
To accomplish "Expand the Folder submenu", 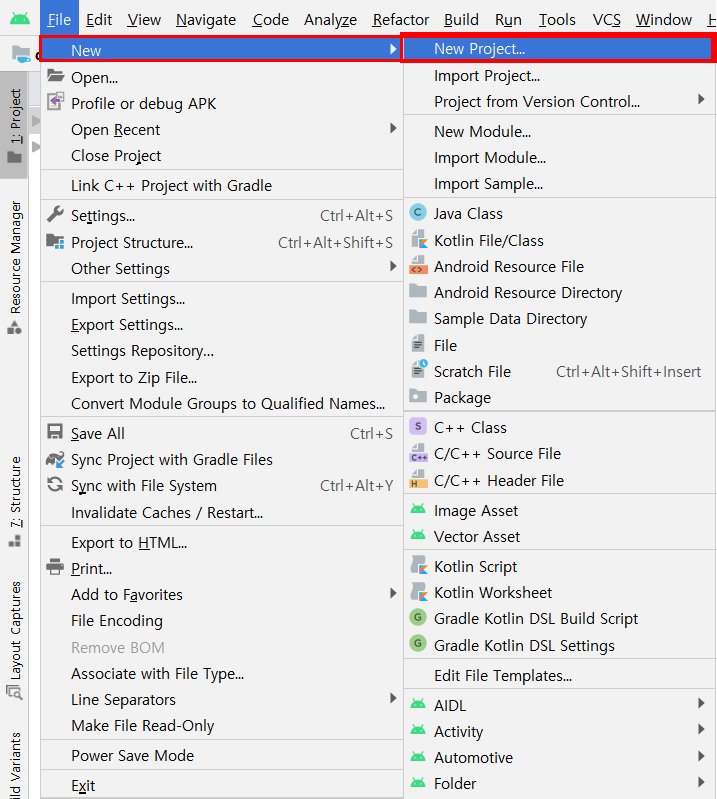I will tap(701, 782).
